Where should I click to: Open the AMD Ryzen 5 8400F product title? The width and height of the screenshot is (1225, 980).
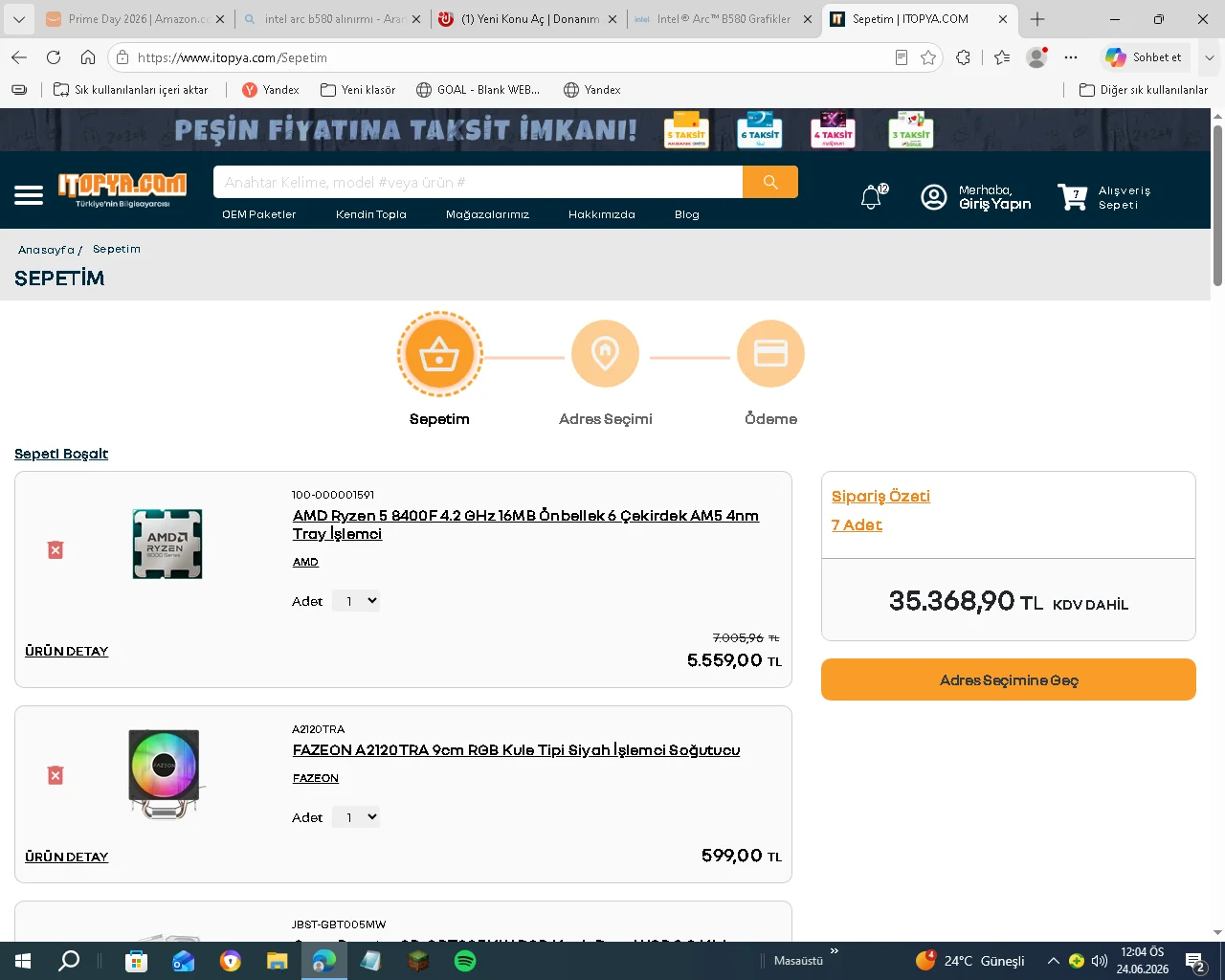point(525,524)
